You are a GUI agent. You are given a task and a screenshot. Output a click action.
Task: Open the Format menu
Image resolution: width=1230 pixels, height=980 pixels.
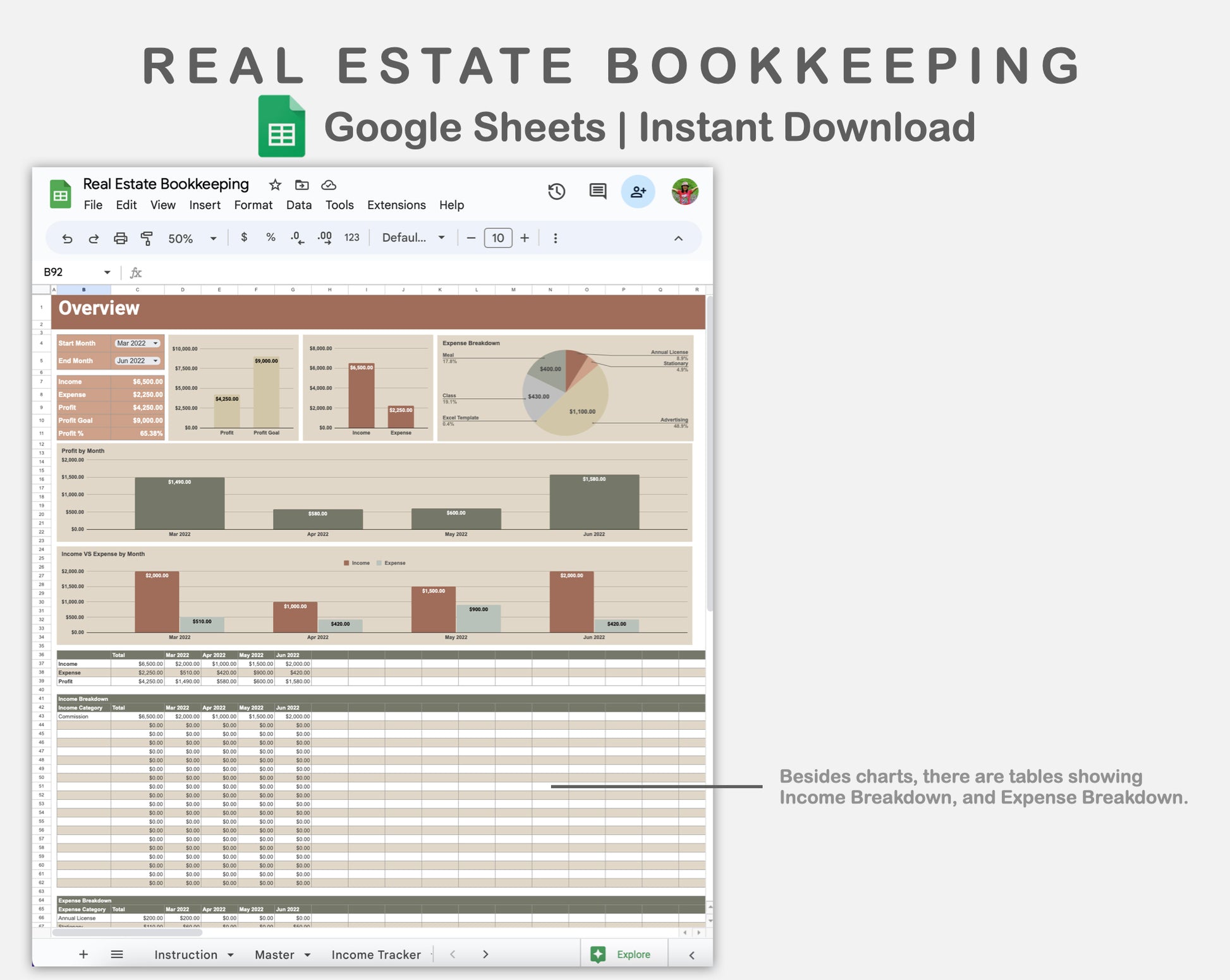point(253,205)
